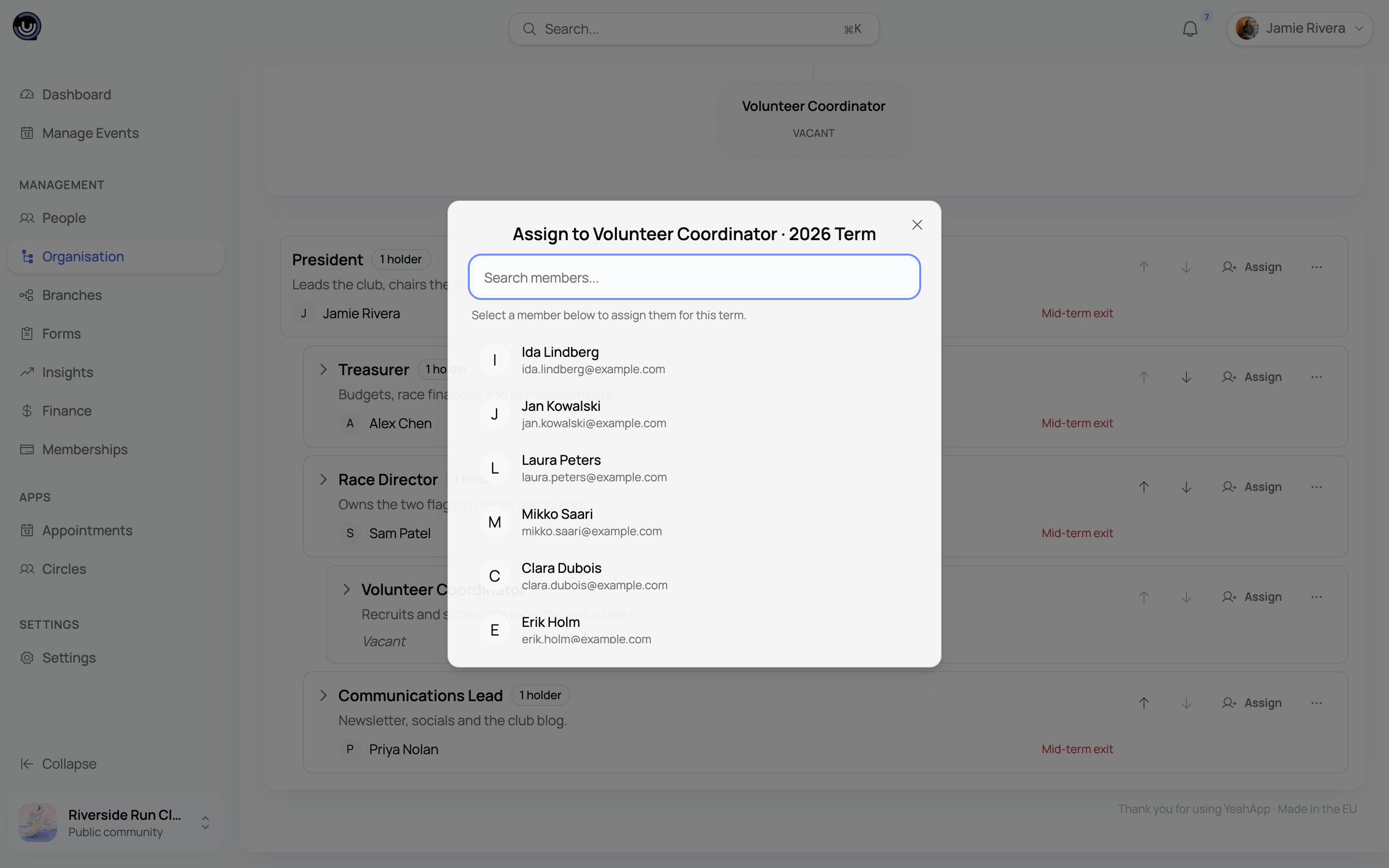Open more options for Communications Lead
The height and width of the screenshot is (868, 1389).
1317,703
